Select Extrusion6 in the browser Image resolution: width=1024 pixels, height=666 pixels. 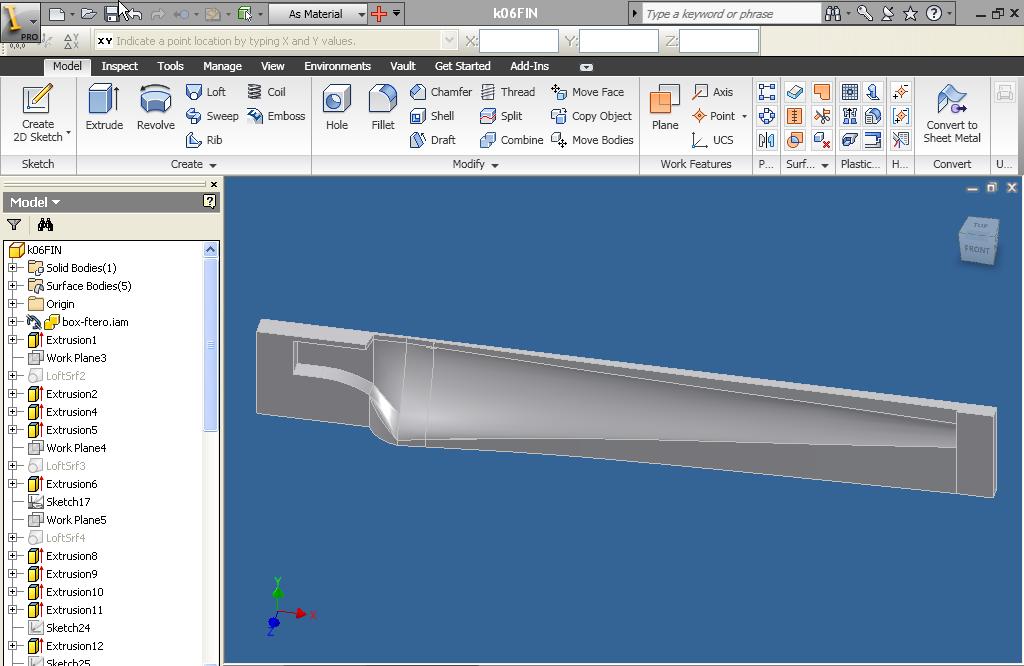tap(72, 484)
